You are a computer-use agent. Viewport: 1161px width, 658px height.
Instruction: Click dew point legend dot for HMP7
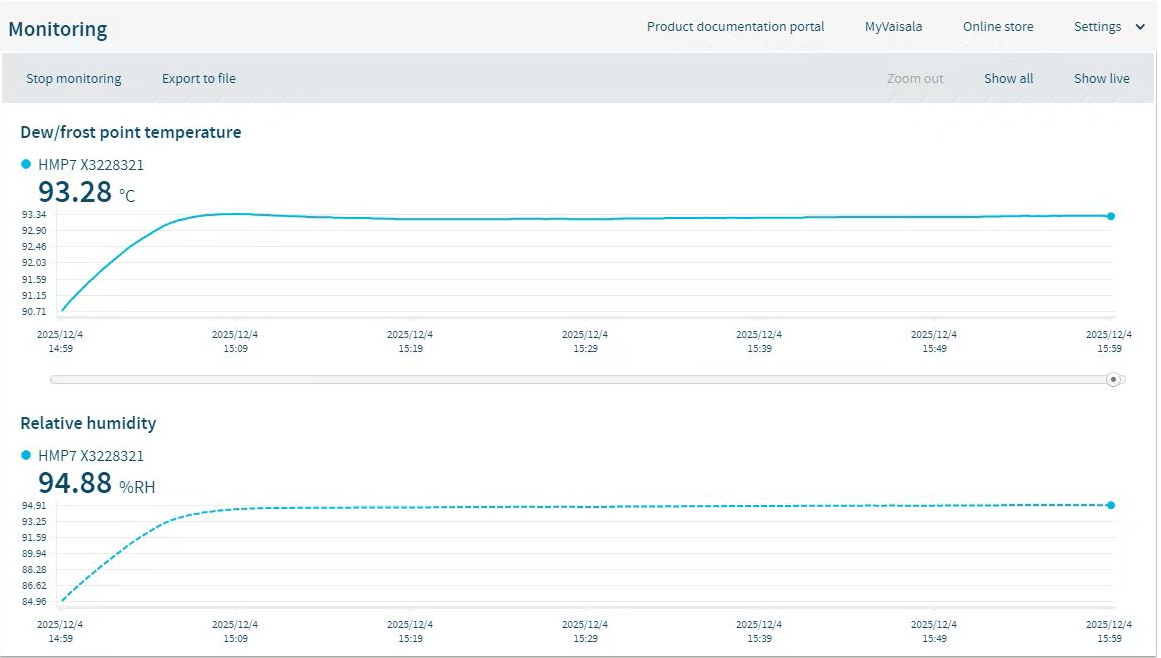(x=26, y=165)
